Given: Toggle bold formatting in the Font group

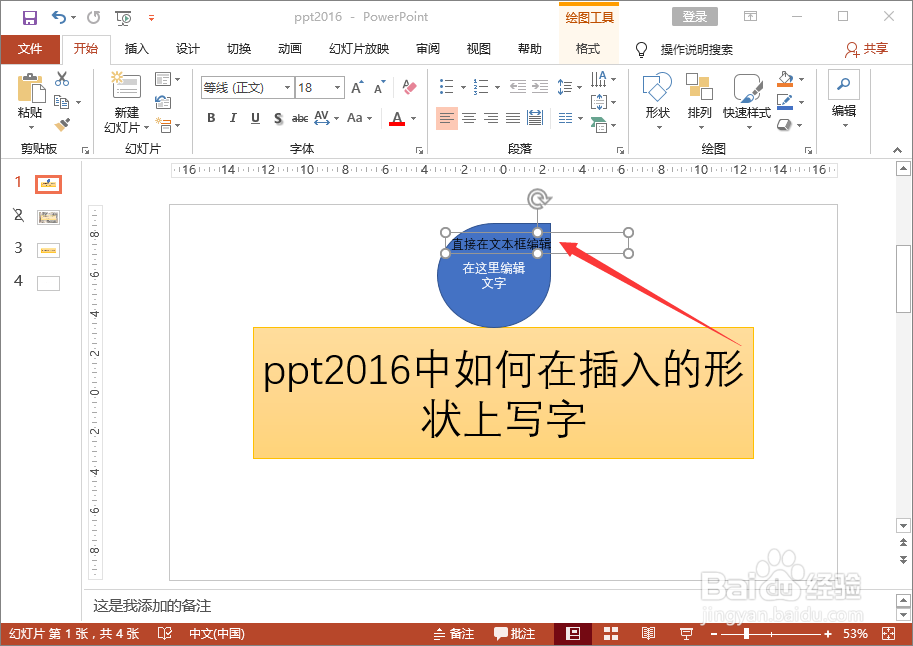Looking at the screenshot, I should 211,117.
